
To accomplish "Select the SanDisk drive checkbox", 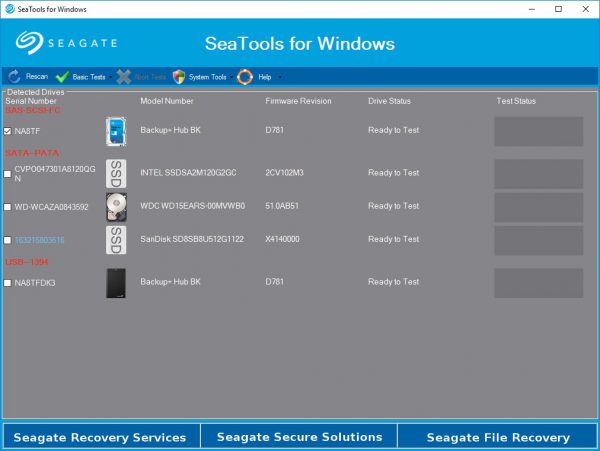I will (x=7, y=240).
